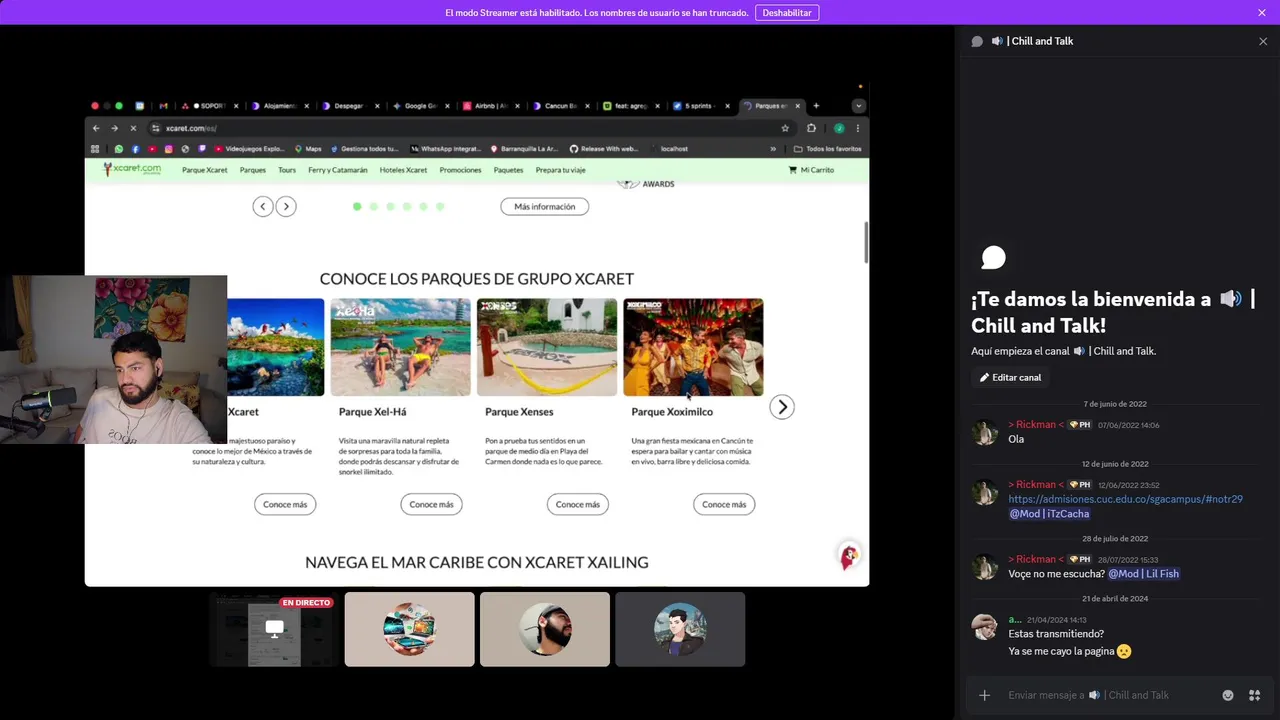Click the chat bubble icon in panel header

click(977, 41)
